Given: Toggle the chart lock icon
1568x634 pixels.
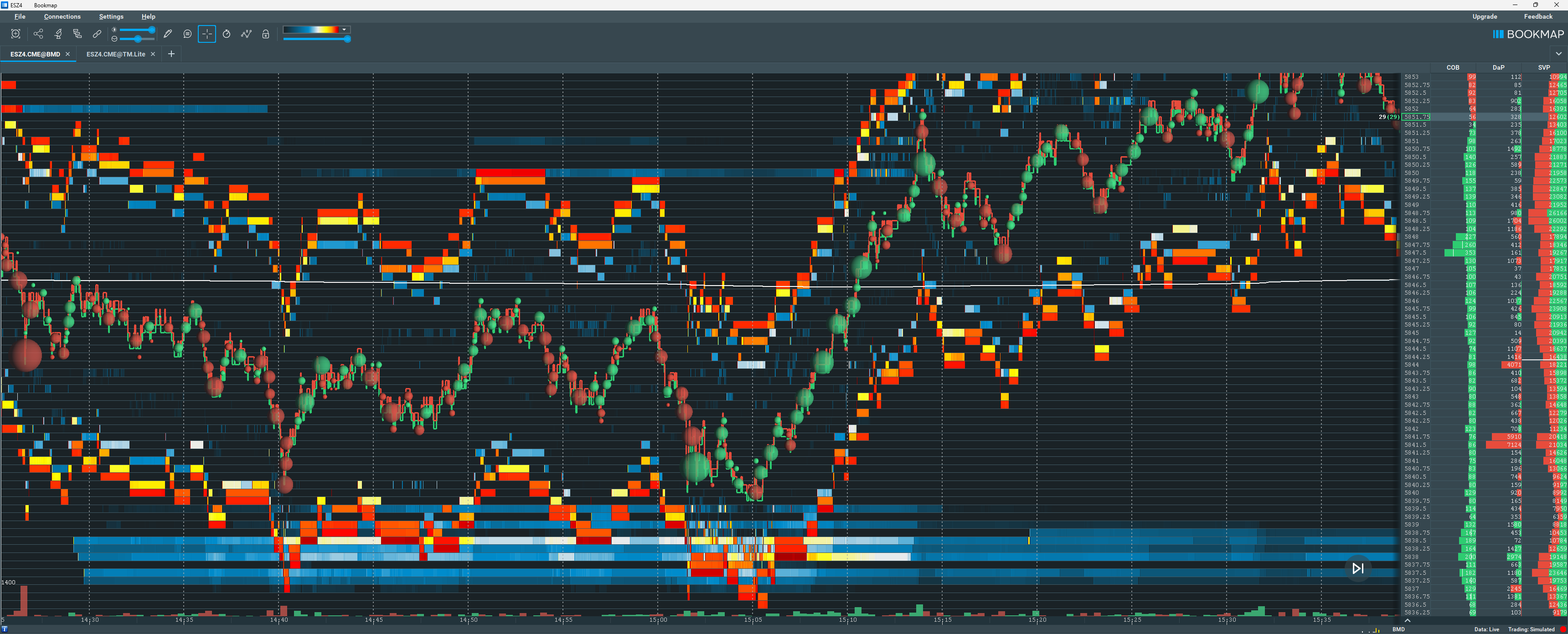Looking at the screenshot, I should click(x=265, y=34).
